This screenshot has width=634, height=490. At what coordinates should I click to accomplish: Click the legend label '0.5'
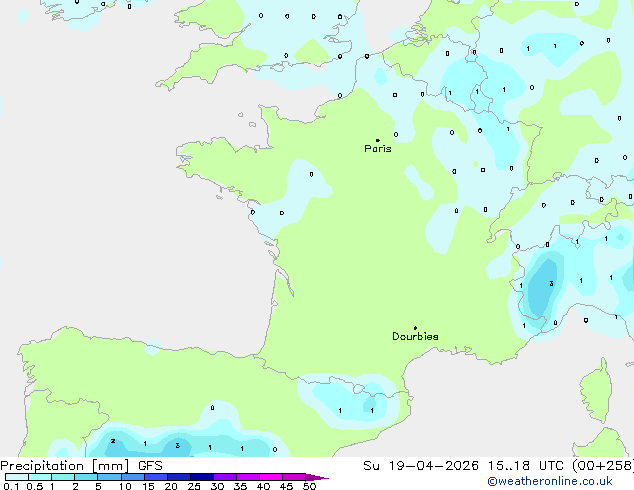35,486
